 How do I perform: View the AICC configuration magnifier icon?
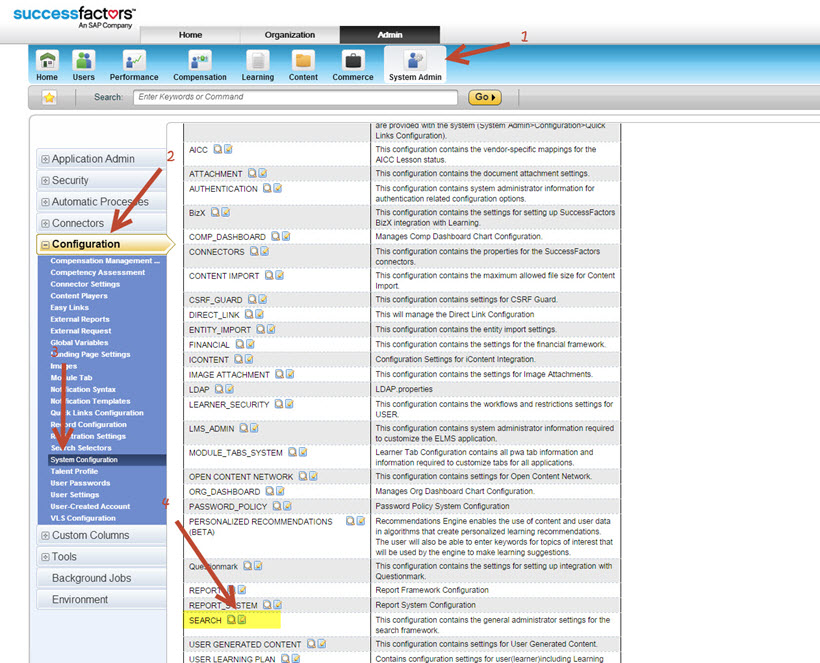218,149
